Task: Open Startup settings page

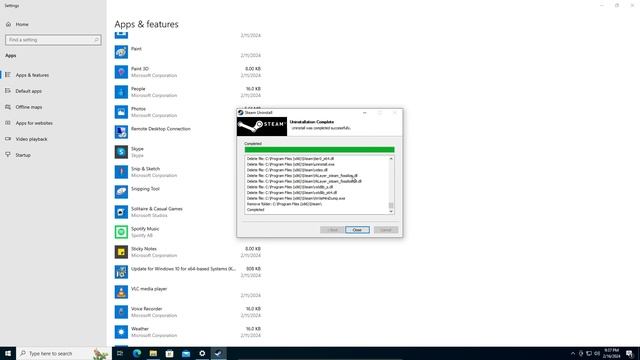Action: tap(23, 155)
